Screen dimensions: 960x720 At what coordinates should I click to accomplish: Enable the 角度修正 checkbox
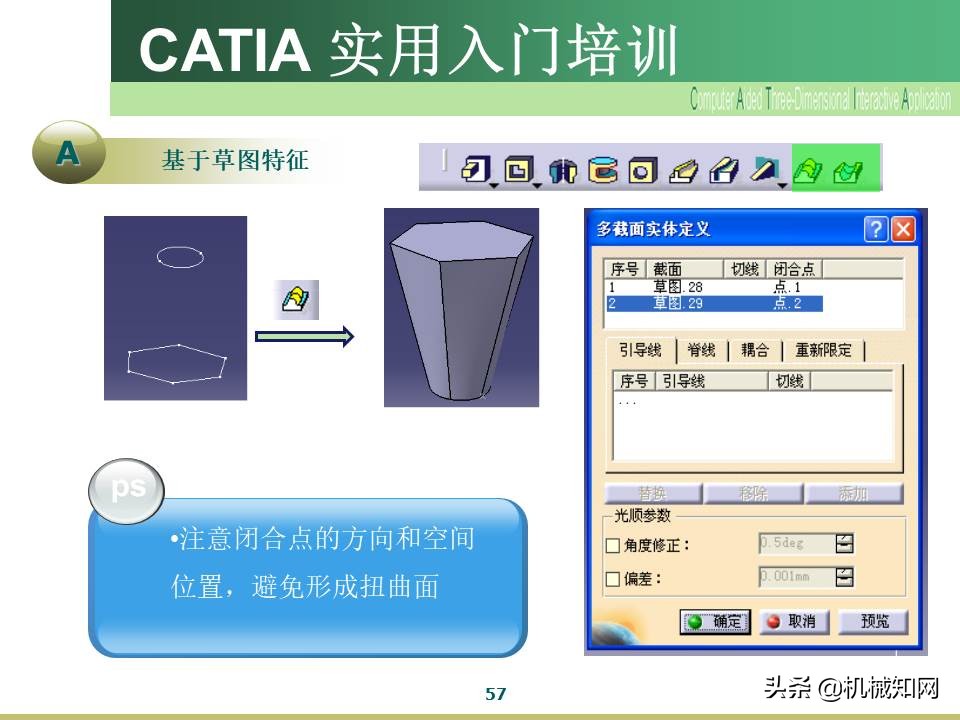point(612,545)
